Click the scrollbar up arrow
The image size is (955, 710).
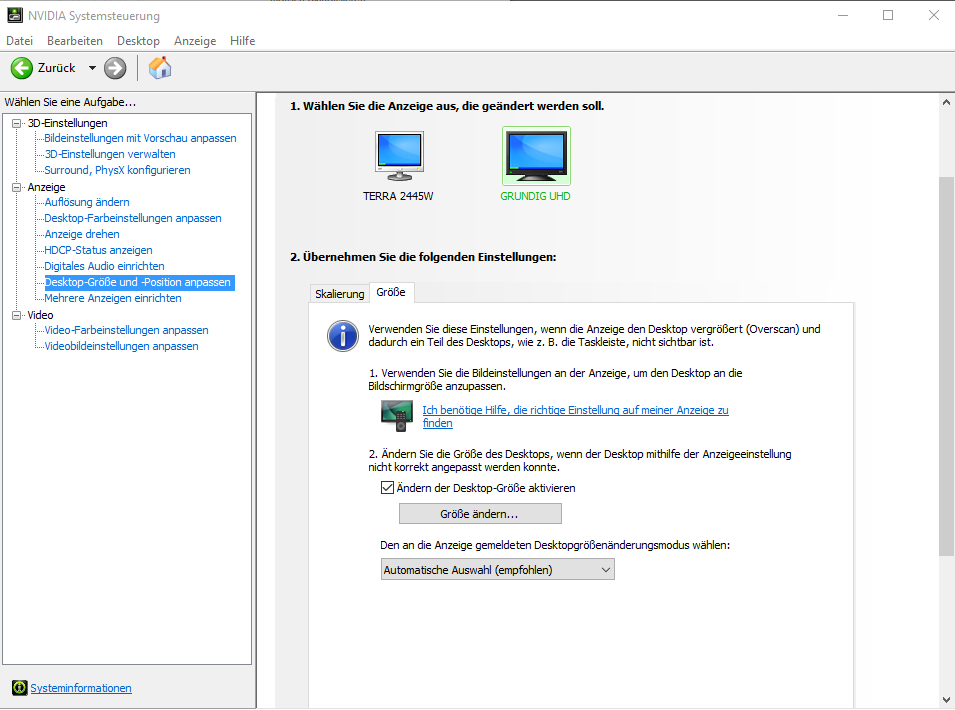[946, 102]
